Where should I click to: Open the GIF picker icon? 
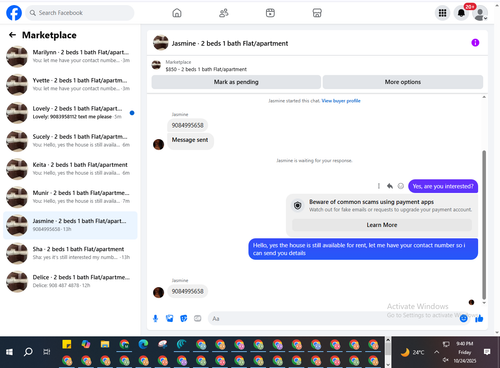click(x=198, y=318)
